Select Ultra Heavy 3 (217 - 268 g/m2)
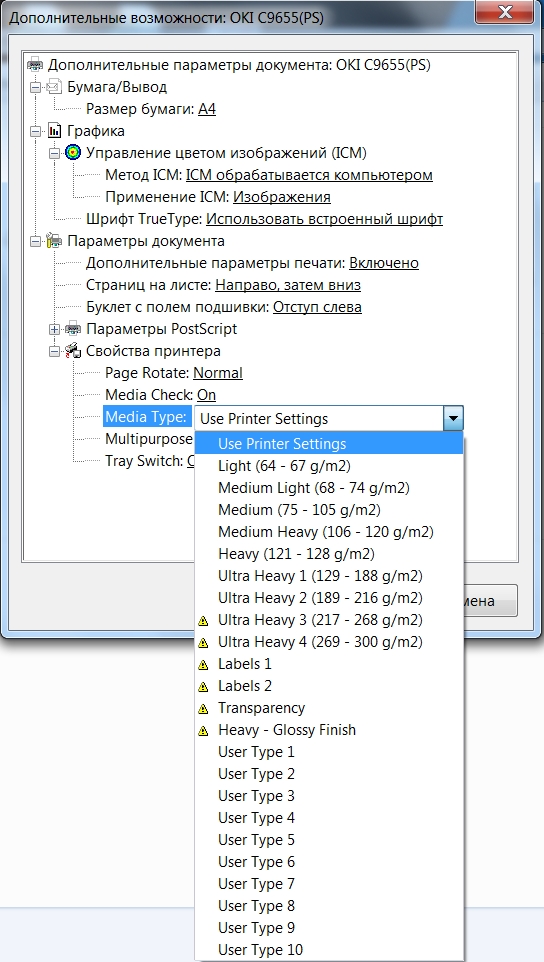The width and height of the screenshot is (544, 962). [329, 620]
